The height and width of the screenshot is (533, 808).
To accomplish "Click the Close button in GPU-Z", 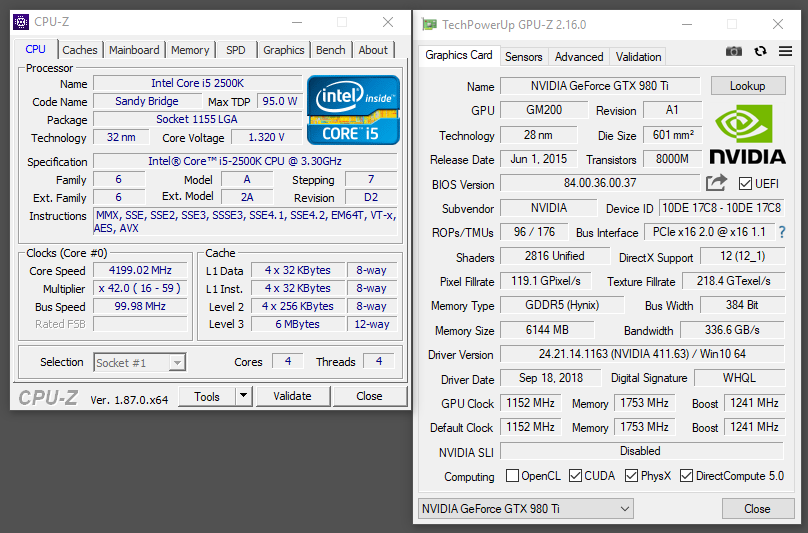I will (758, 509).
